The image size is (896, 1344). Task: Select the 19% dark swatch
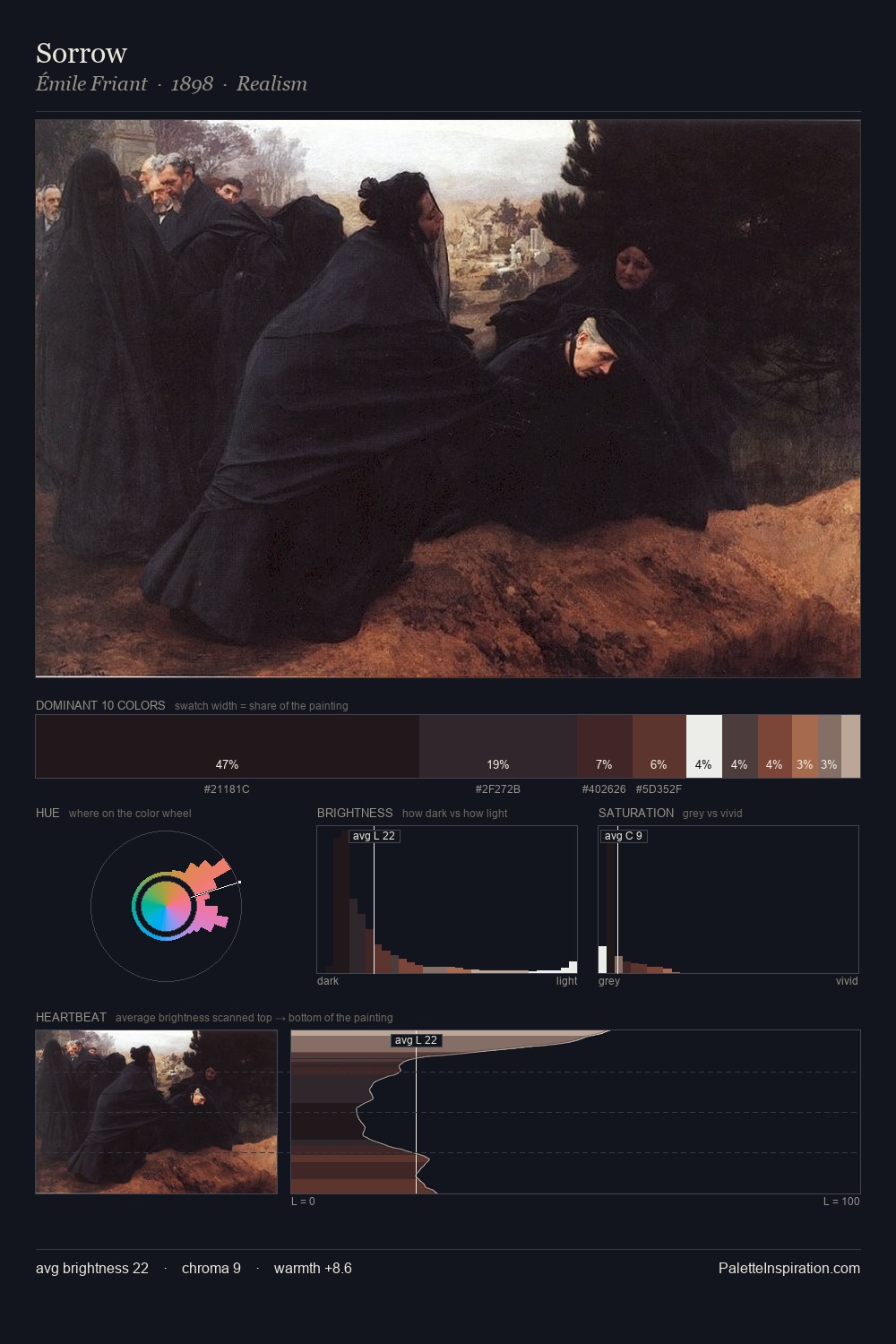point(498,745)
